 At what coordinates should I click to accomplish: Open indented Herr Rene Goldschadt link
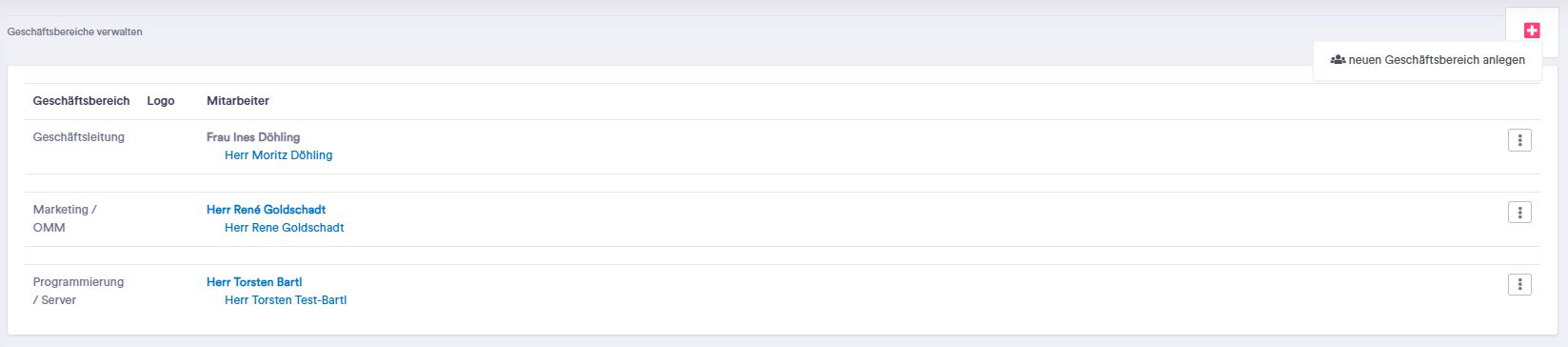285,228
